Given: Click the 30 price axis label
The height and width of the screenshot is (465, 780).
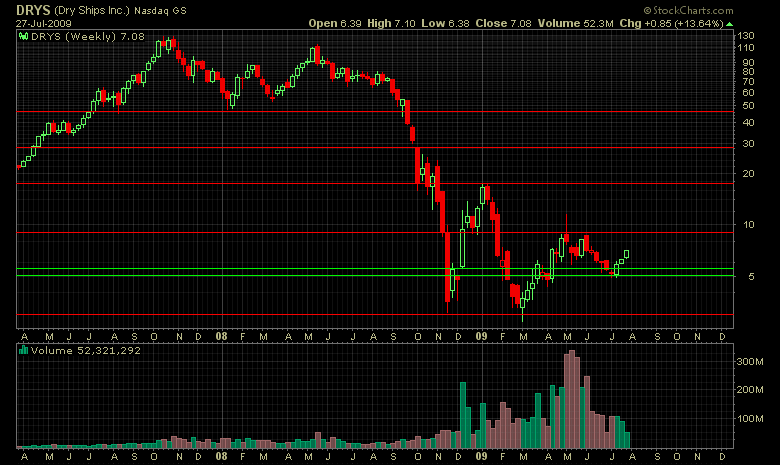Looking at the screenshot, I should tap(749, 144).
